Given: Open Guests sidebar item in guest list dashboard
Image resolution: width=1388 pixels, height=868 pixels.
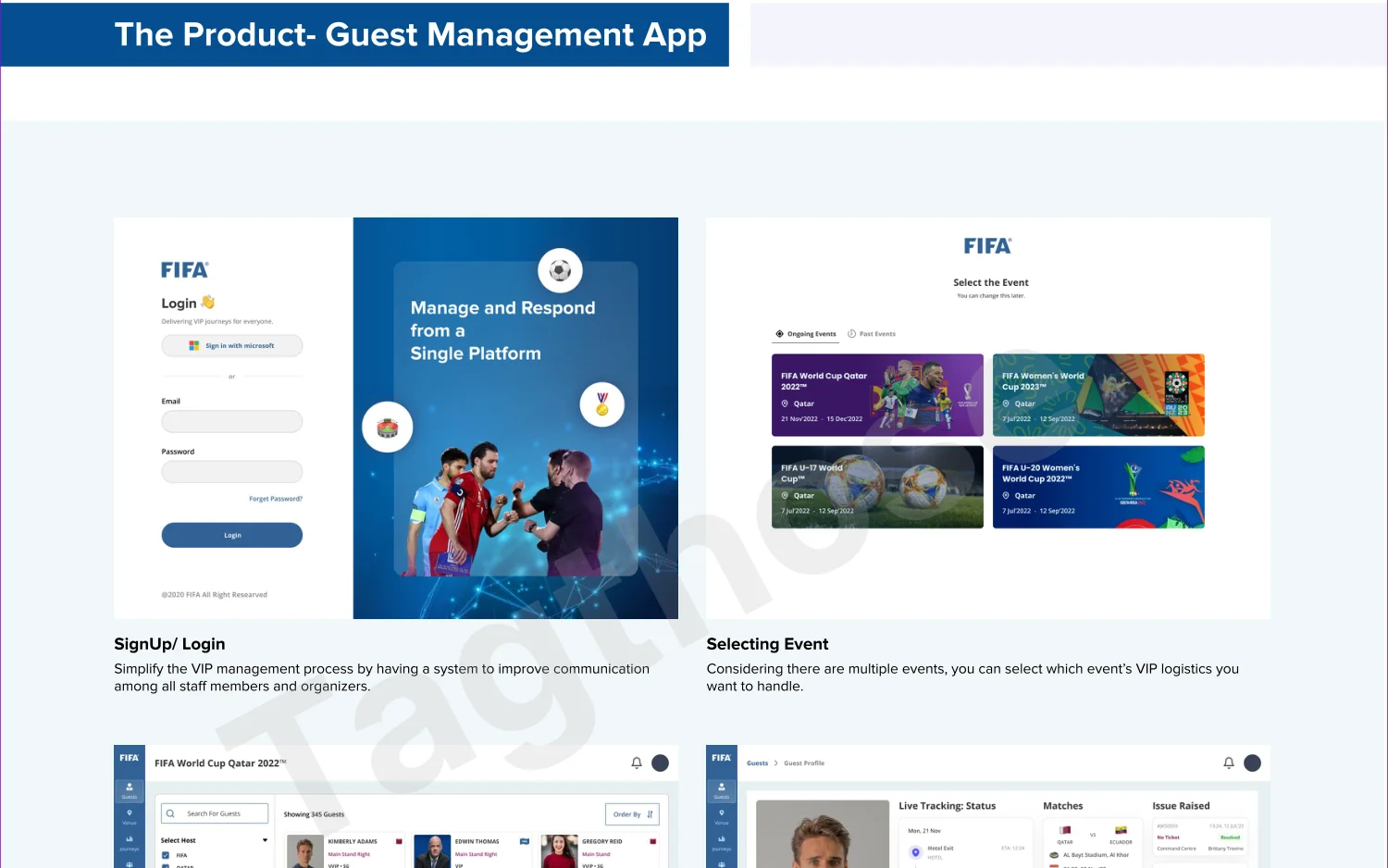Looking at the screenshot, I should pyautogui.click(x=130, y=790).
